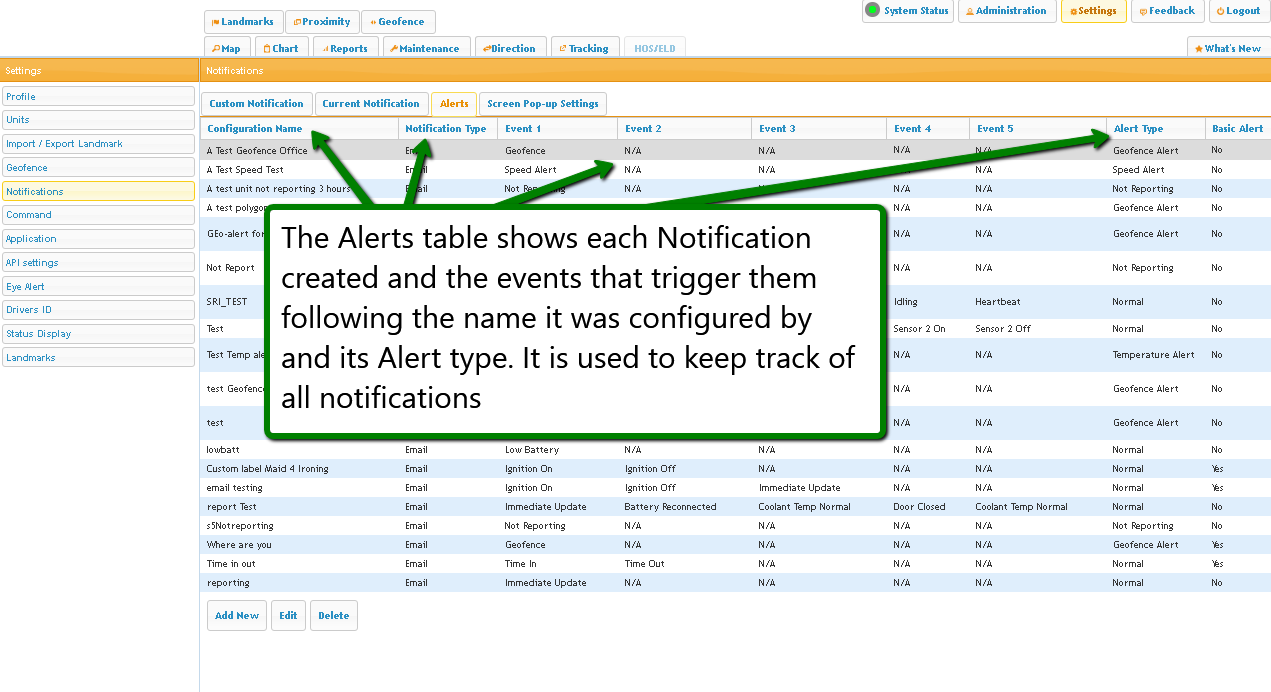Click the Add New button

tap(236, 616)
